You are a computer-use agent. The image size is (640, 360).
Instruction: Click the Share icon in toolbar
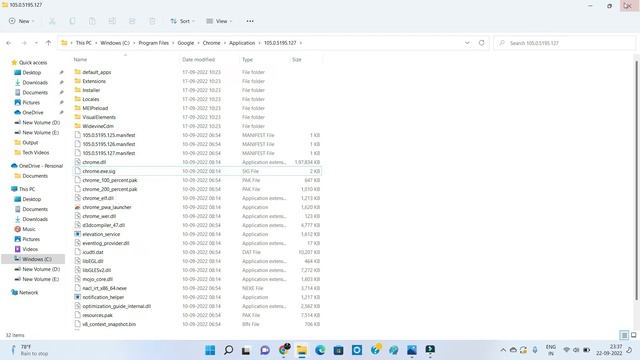(132, 21)
